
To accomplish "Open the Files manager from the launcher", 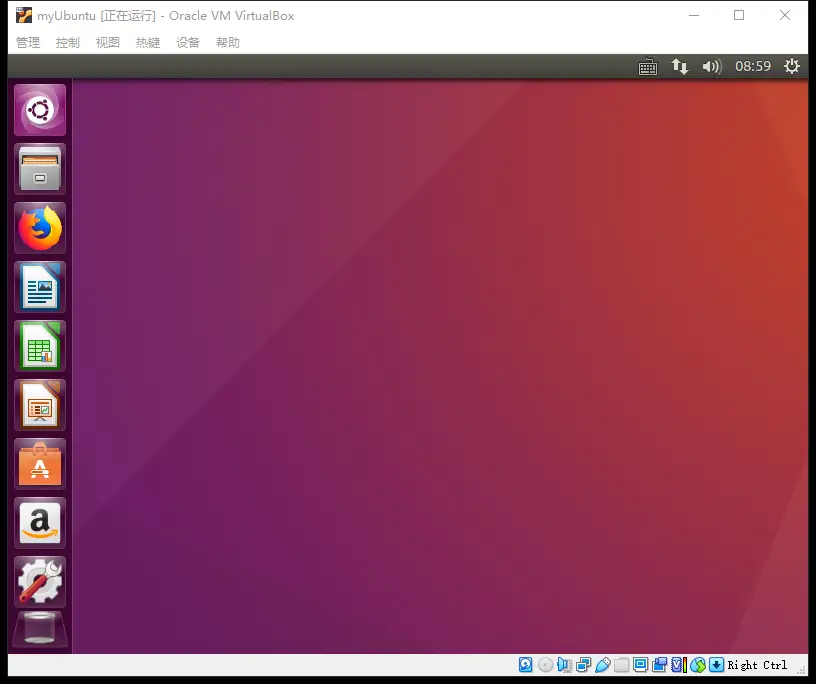I will click(40, 169).
